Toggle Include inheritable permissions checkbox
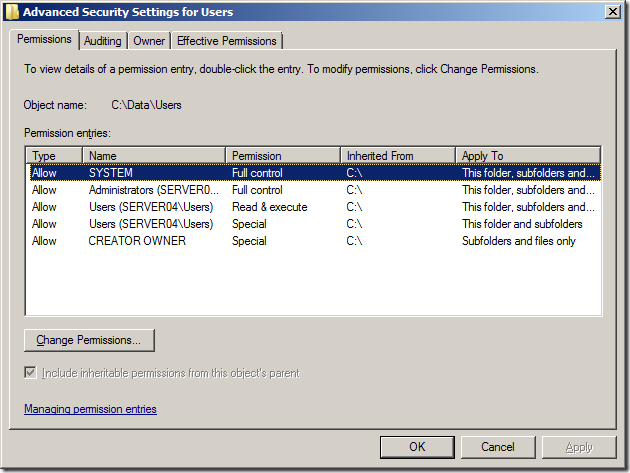This screenshot has width=630, height=473. 31,373
